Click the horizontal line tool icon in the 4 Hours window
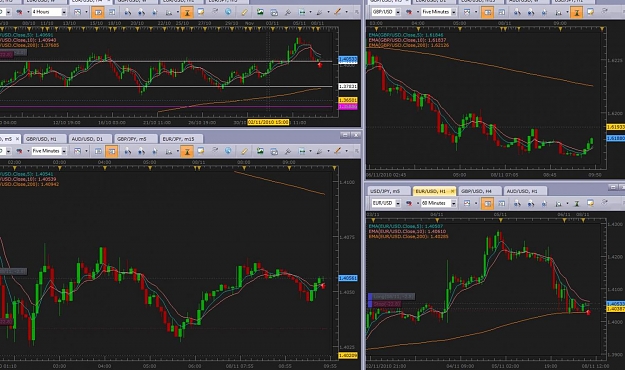 coord(302,12)
